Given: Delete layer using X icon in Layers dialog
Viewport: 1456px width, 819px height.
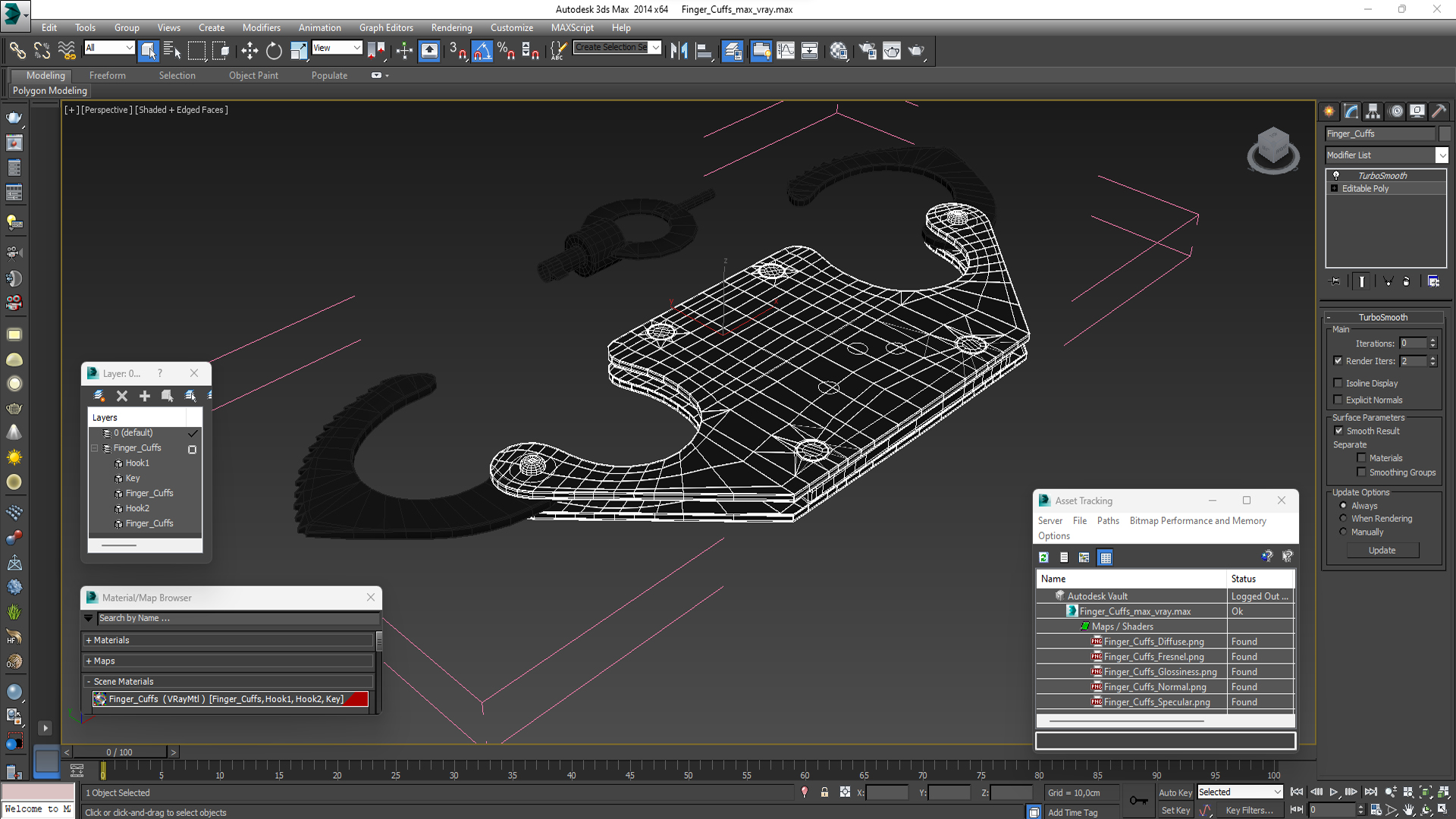Looking at the screenshot, I should pos(122,396).
